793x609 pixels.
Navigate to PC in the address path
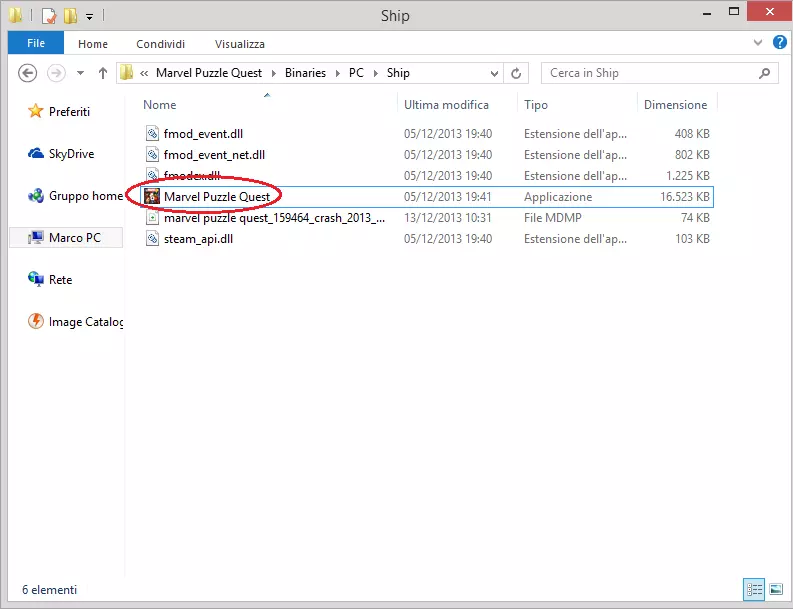point(356,73)
